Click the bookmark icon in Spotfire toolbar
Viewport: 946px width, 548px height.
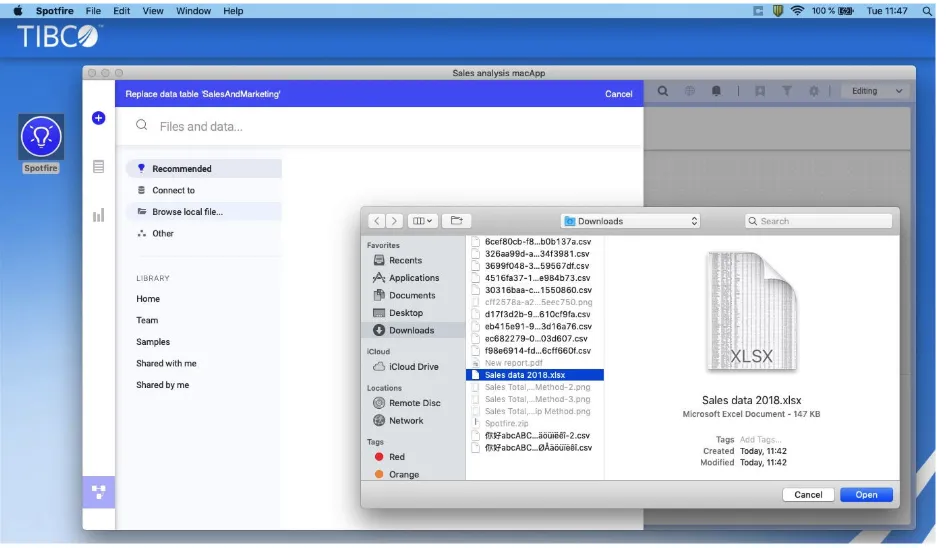click(760, 91)
